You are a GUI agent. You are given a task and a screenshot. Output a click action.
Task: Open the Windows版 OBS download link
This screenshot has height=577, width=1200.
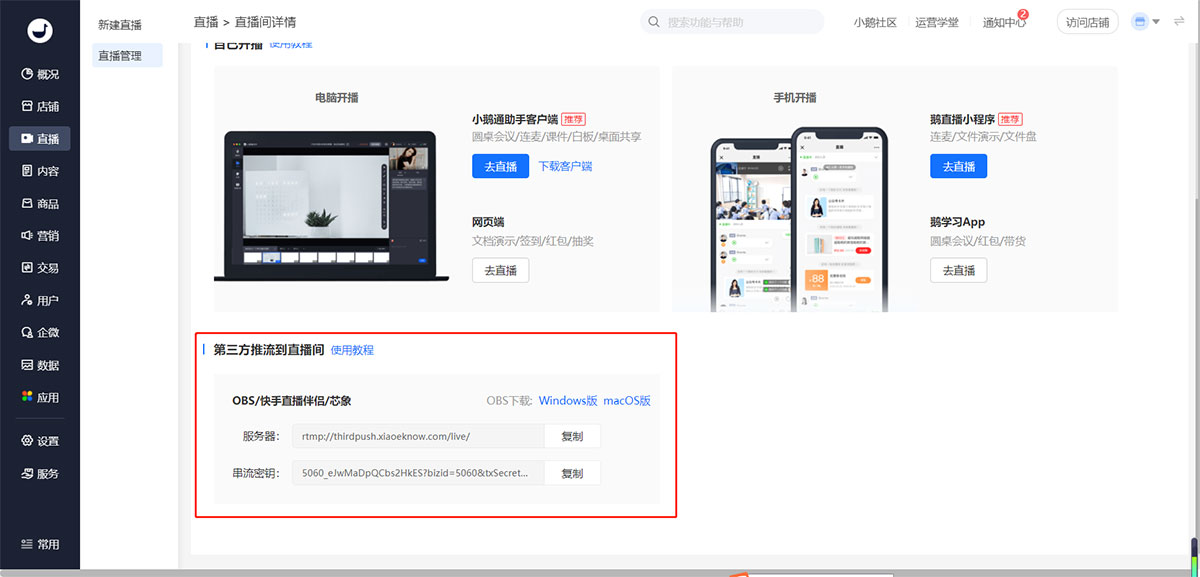[x=567, y=401]
